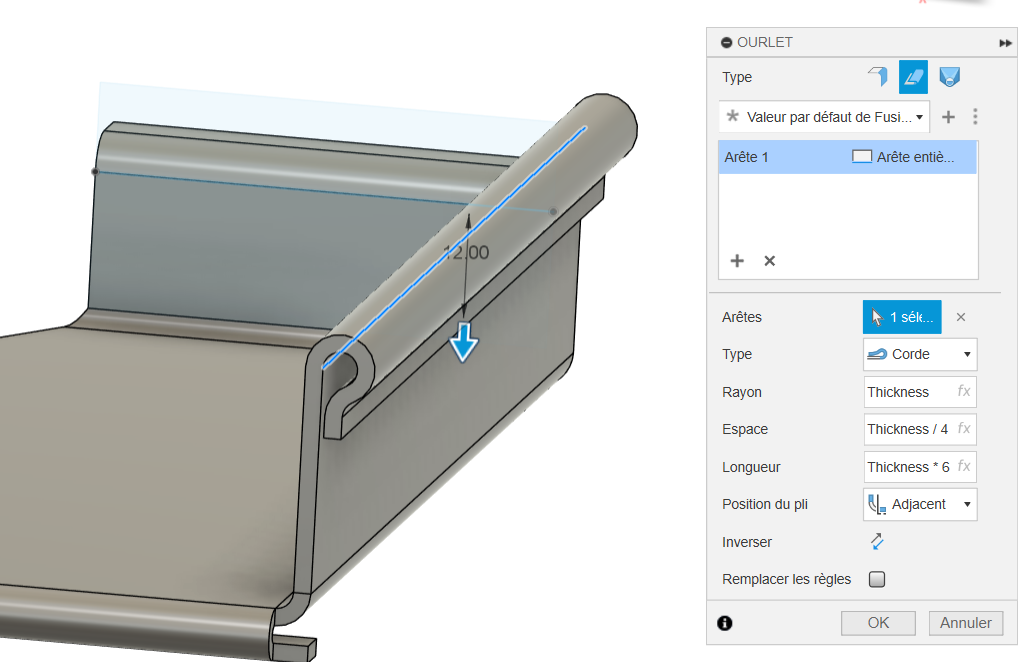The image size is (1018, 662).
Task: Click the info icon at the panel bottom
Action: 725,623
